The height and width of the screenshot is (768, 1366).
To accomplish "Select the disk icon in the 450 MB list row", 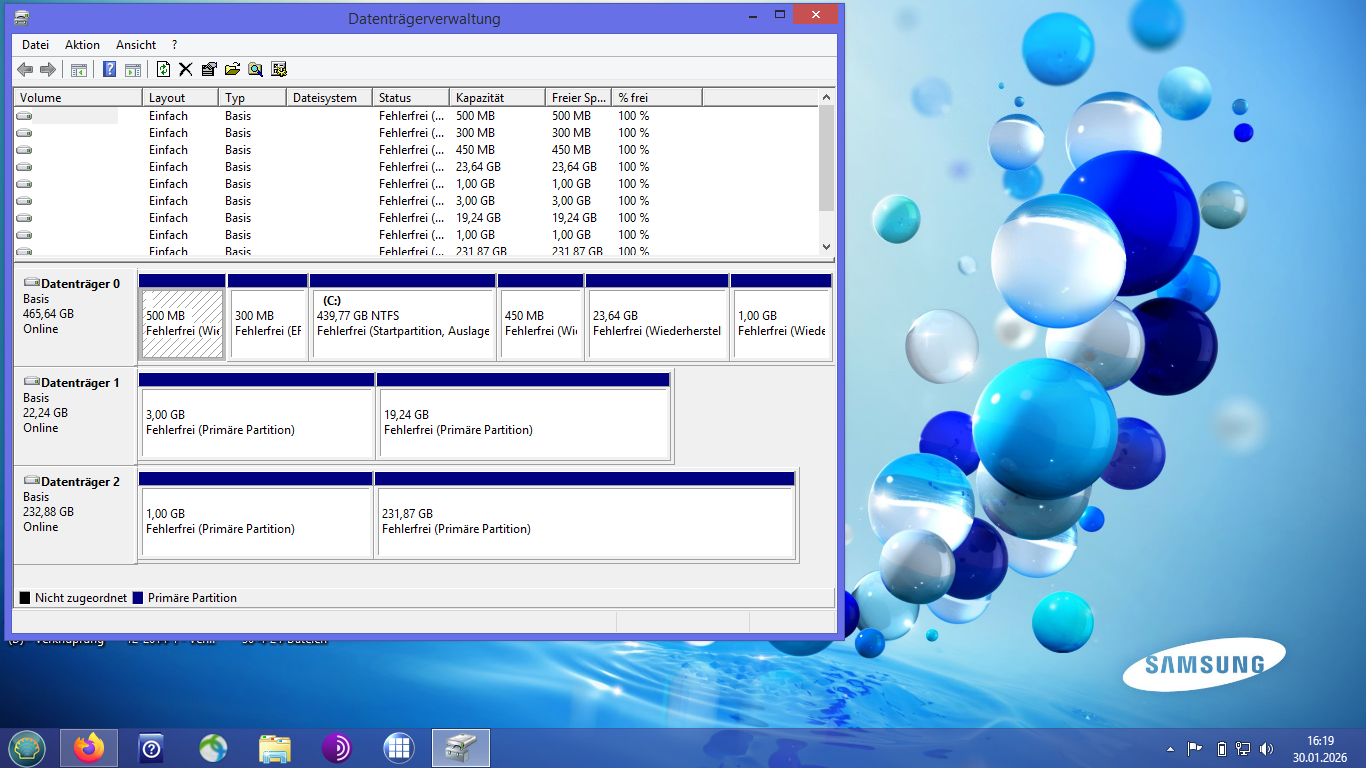I will 24,150.
